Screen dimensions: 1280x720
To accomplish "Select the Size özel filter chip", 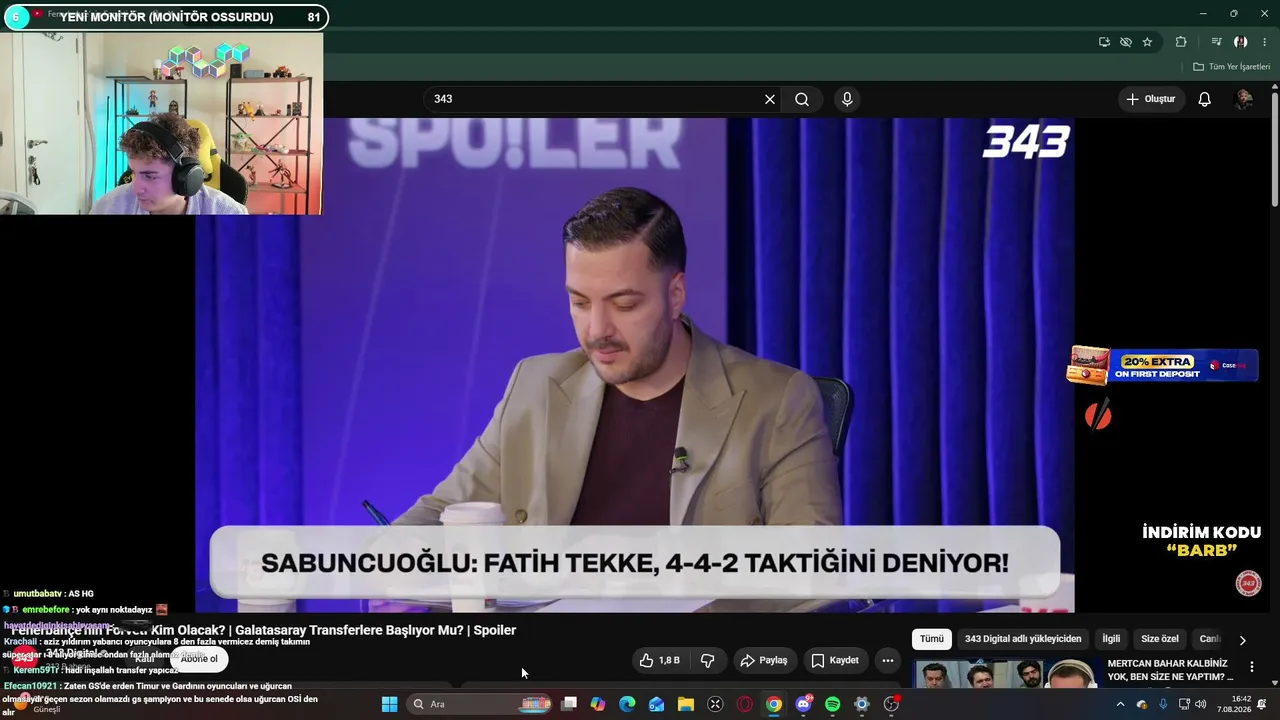I will (1160, 639).
